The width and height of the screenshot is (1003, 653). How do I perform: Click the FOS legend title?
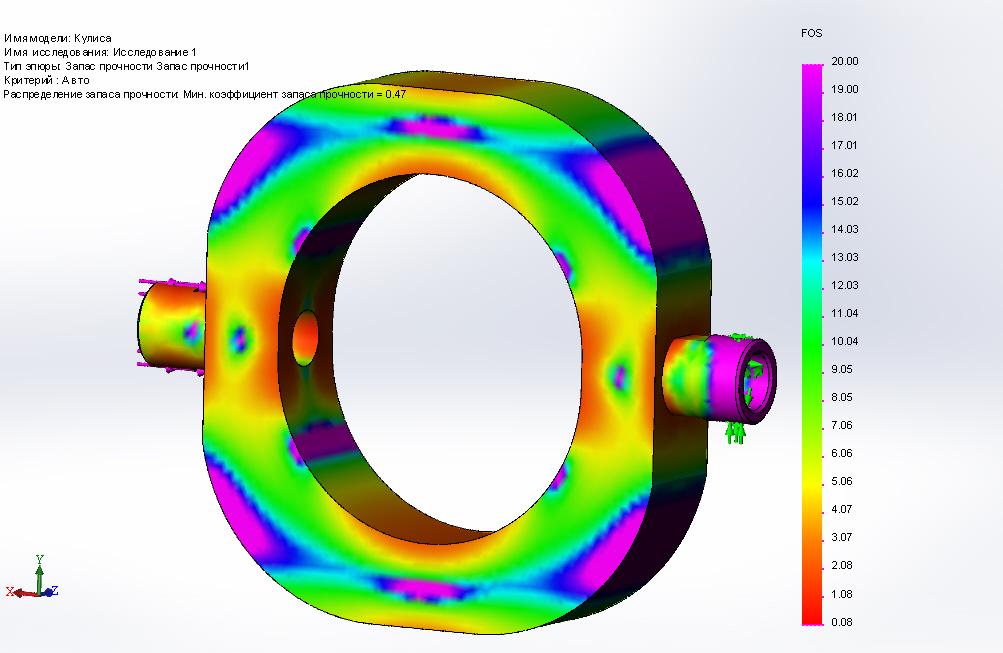[x=811, y=33]
